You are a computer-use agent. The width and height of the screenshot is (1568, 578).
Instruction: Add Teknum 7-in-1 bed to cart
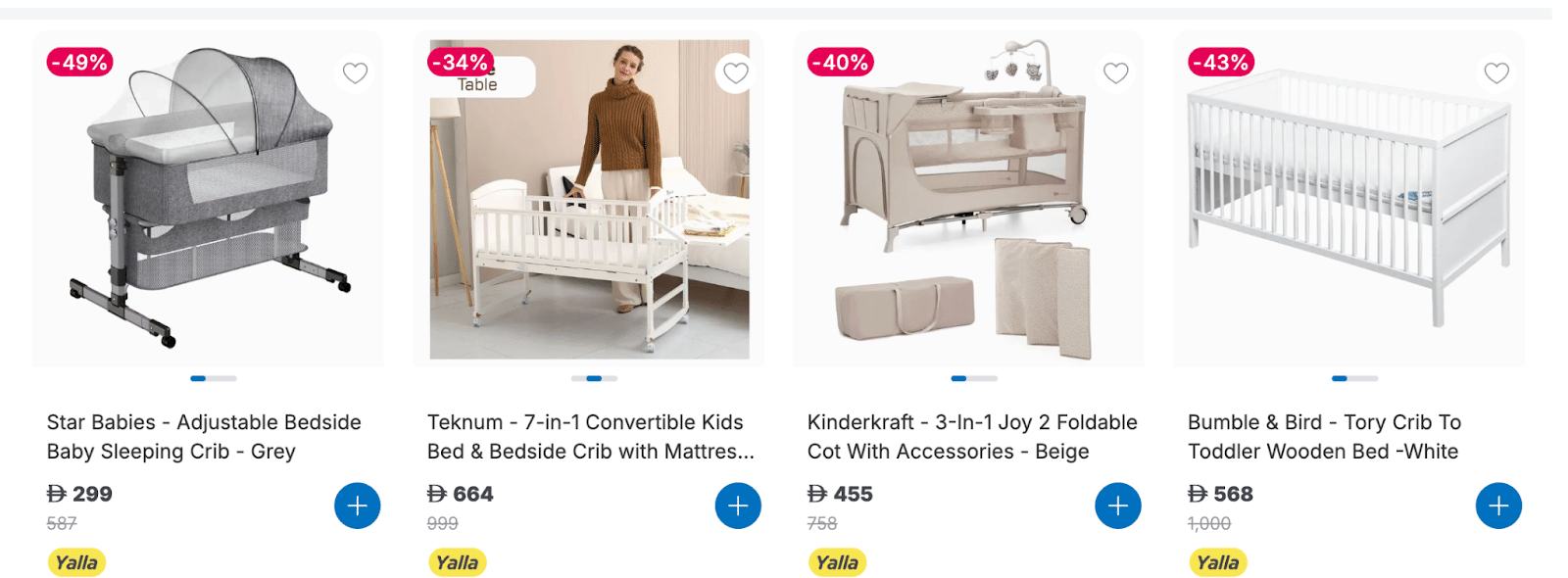tap(738, 506)
